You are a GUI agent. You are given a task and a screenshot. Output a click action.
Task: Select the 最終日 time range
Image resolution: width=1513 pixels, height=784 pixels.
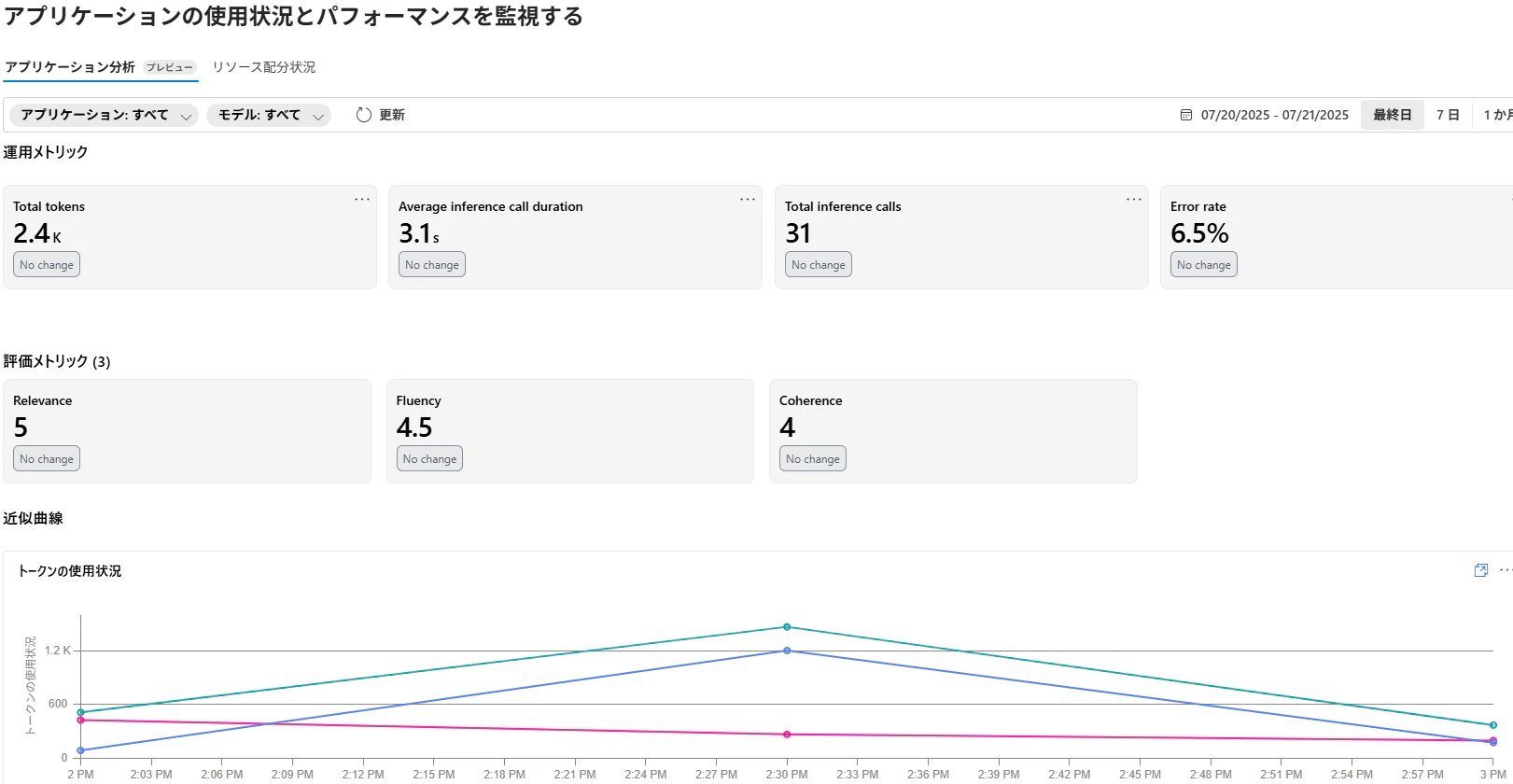click(x=1393, y=115)
